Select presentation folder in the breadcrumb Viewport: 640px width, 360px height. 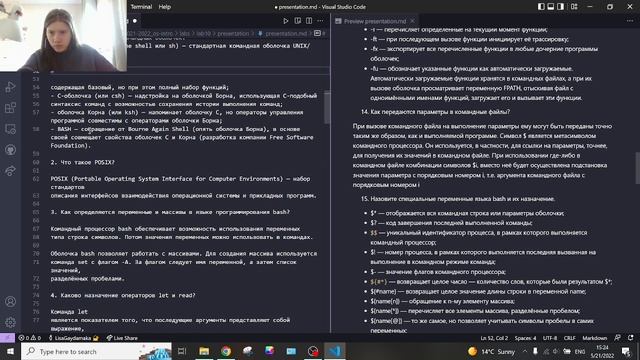pos(233,33)
